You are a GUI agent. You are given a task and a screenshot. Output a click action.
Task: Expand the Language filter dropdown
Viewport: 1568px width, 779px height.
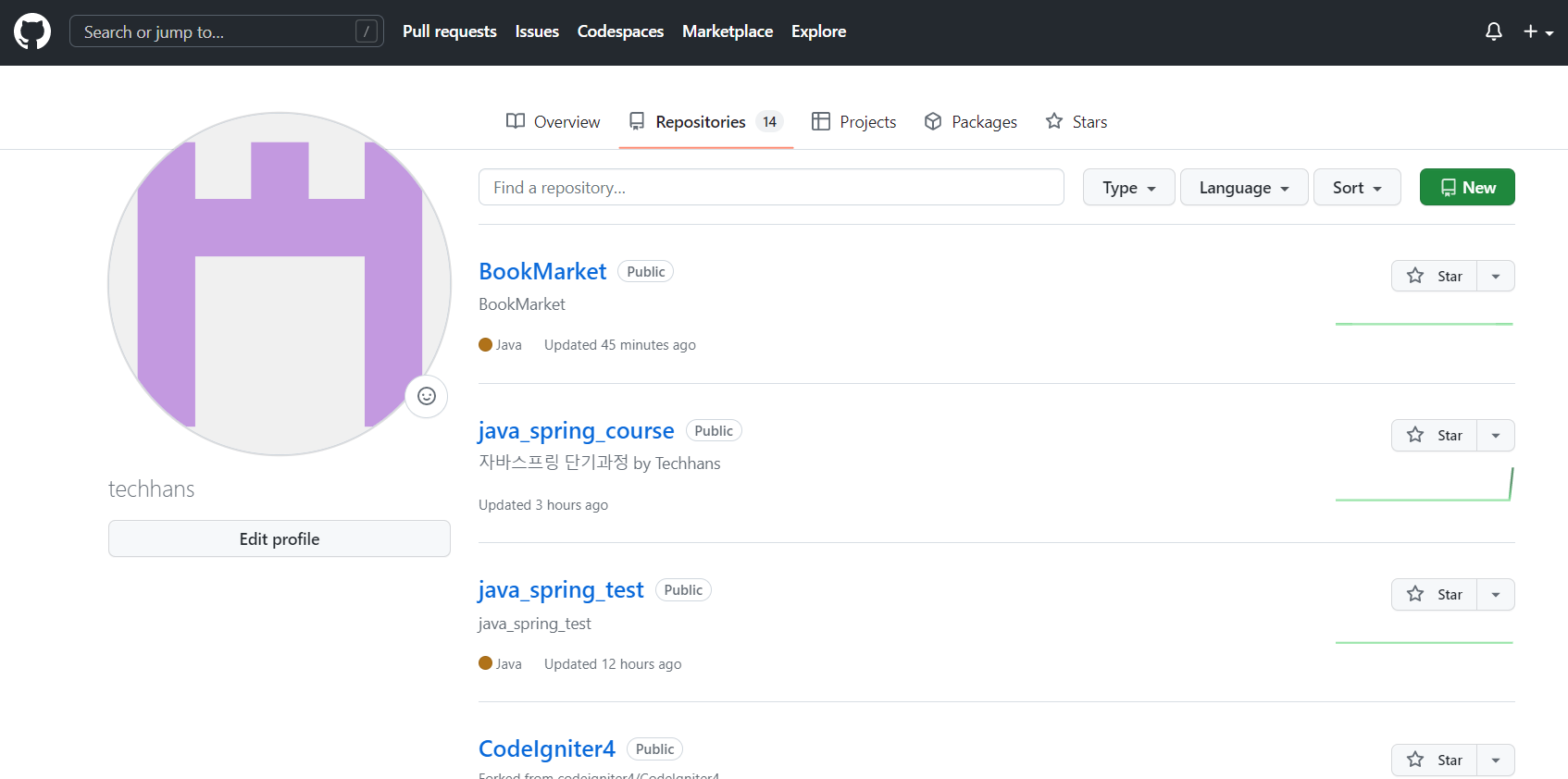pyautogui.click(x=1244, y=187)
